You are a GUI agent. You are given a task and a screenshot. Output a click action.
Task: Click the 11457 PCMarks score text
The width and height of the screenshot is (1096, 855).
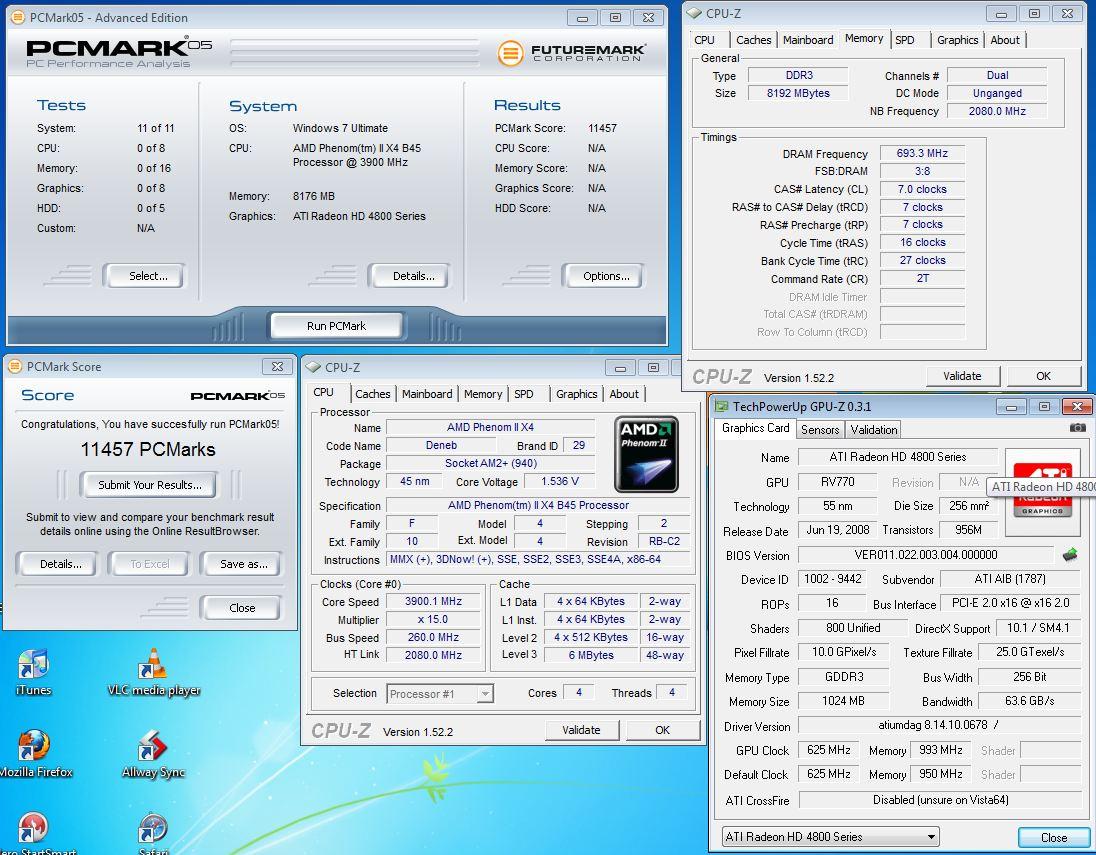[x=148, y=450]
